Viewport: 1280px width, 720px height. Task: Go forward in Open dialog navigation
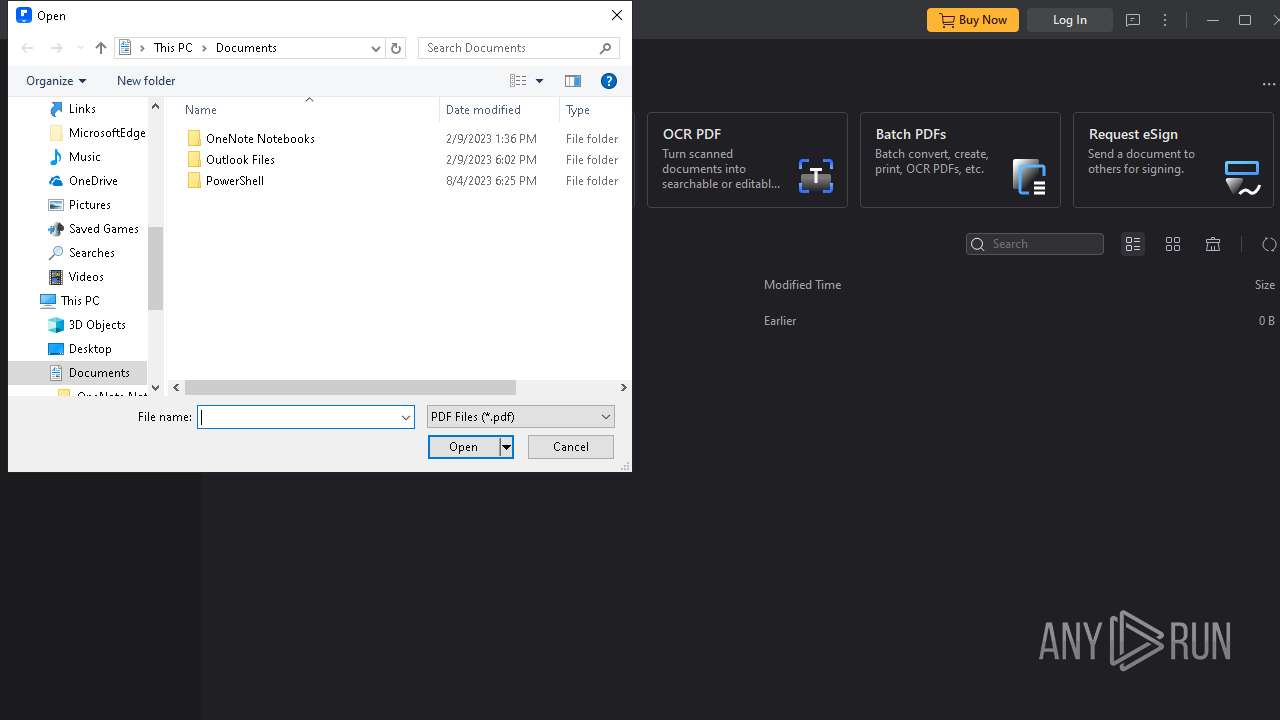(x=56, y=48)
